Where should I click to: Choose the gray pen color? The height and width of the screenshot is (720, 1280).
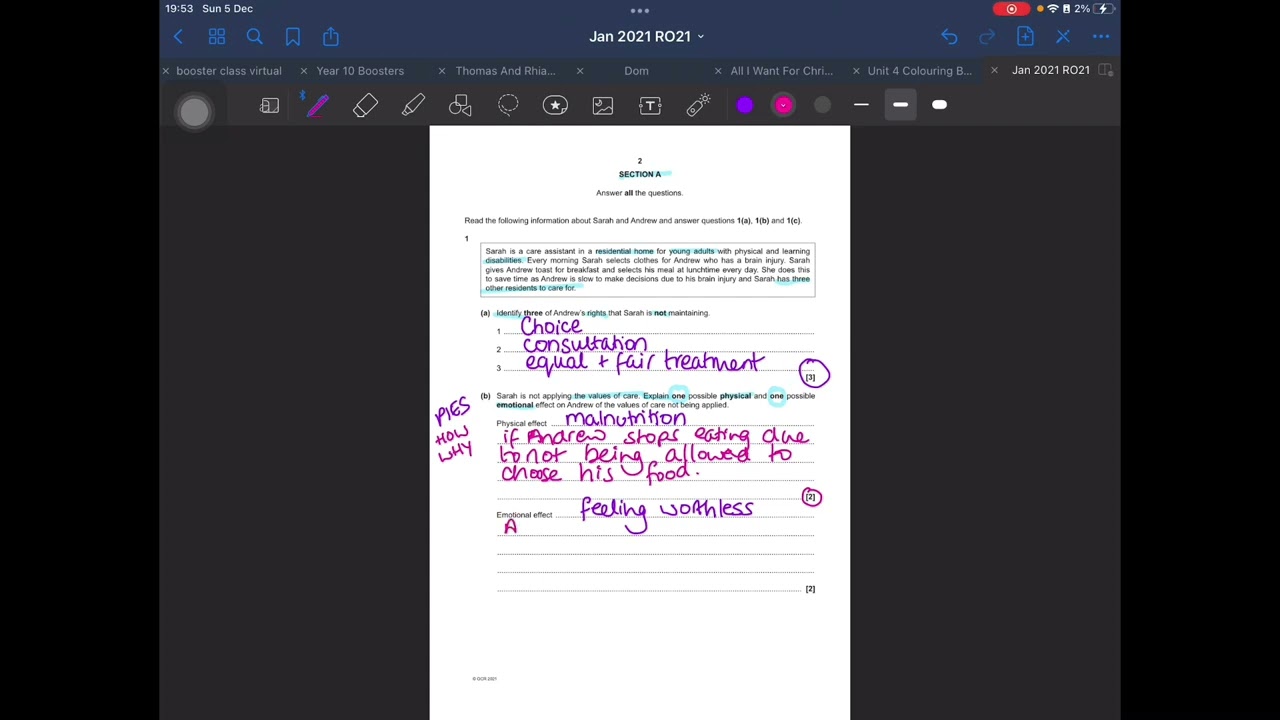[x=822, y=105]
